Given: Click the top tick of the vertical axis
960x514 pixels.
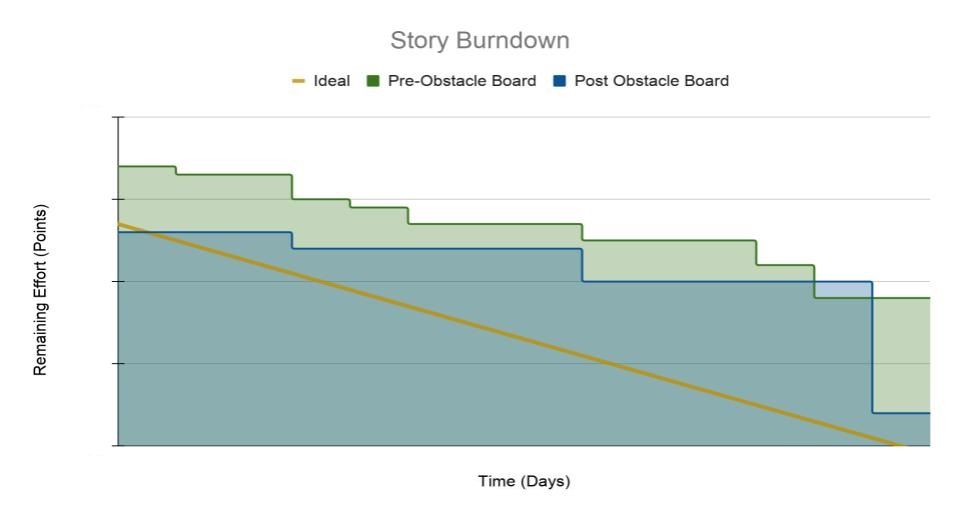Looking at the screenshot, I should (x=118, y=117).
